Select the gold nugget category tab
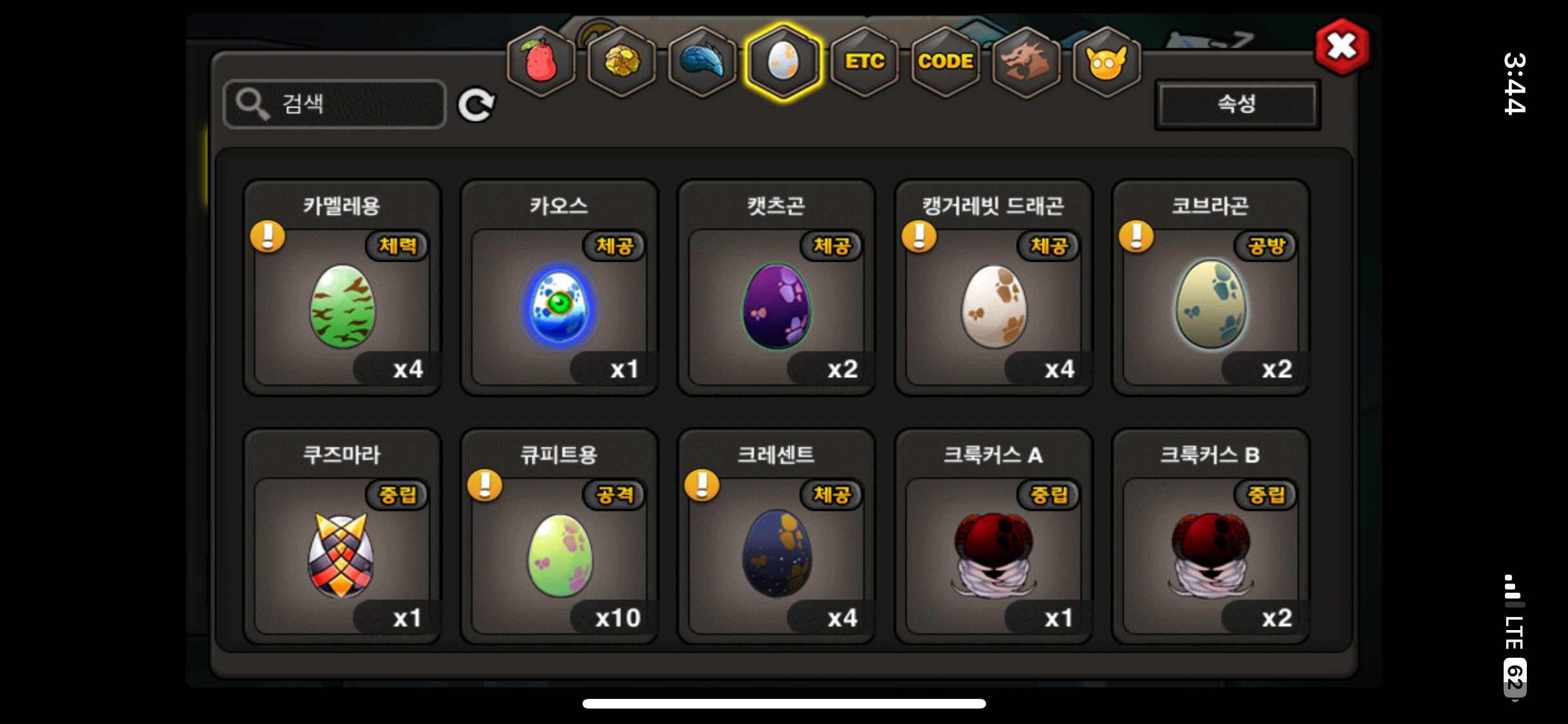 point(622,62)
